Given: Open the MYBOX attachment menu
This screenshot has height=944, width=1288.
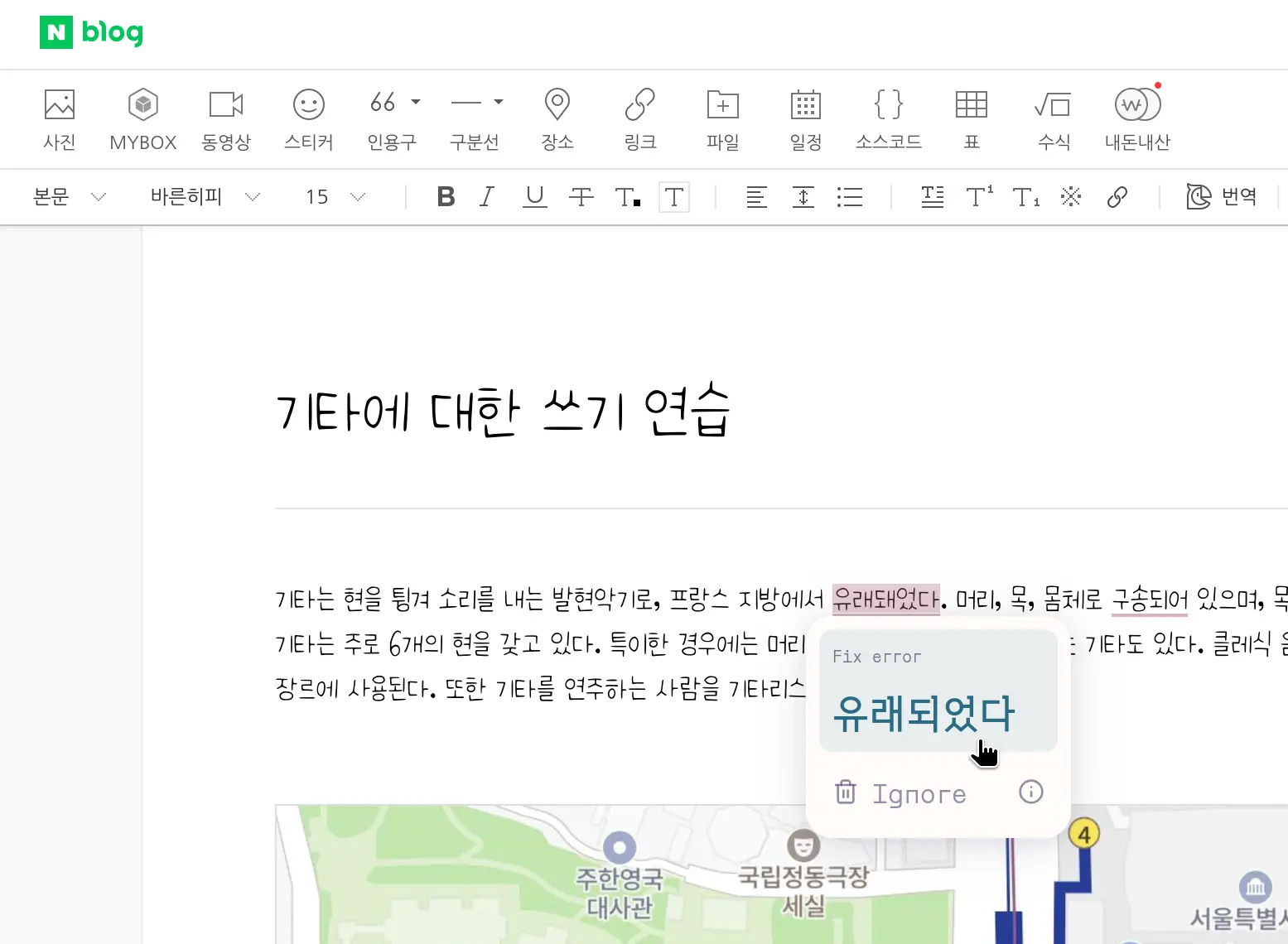Looking at the screenshot, I should [142, 118].
